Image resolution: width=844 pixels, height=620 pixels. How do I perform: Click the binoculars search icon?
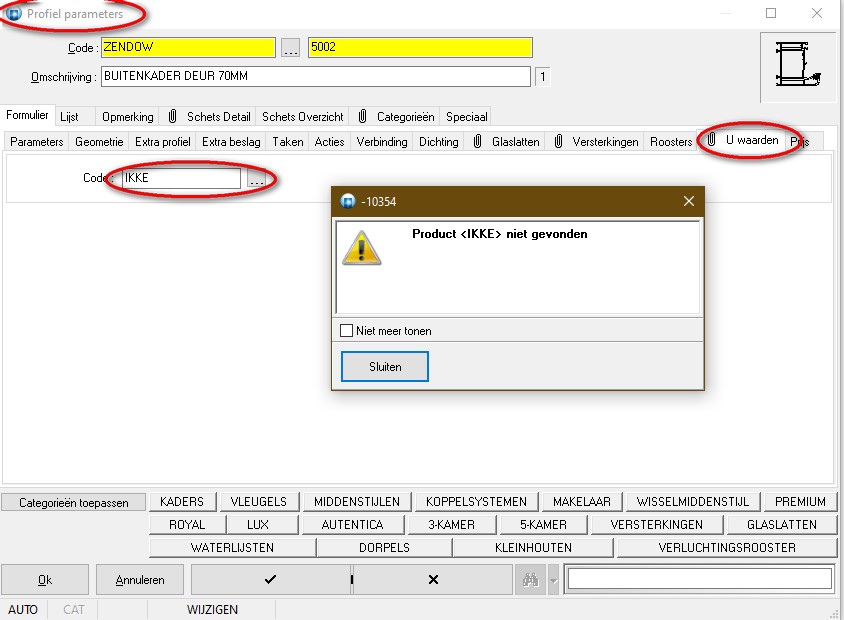(x=530, y=580)
